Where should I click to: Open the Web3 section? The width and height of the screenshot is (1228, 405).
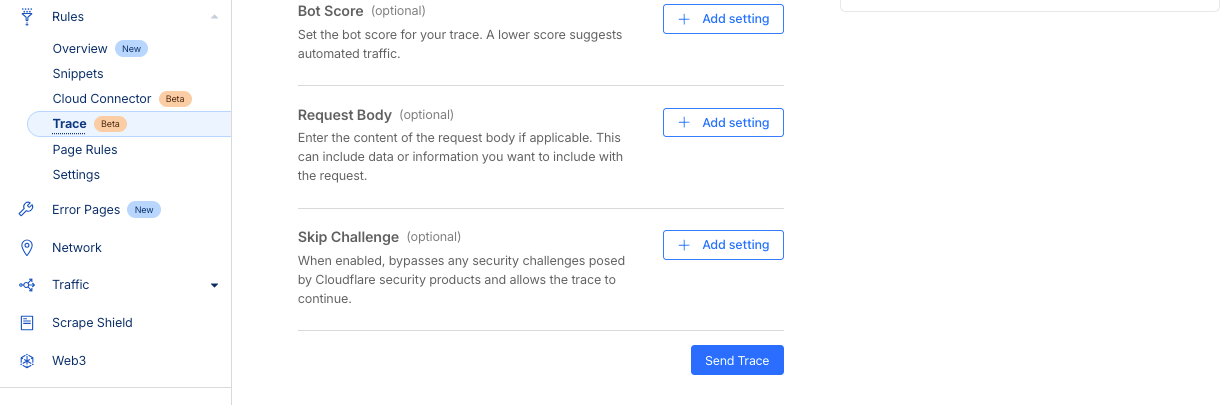[69, 361]
